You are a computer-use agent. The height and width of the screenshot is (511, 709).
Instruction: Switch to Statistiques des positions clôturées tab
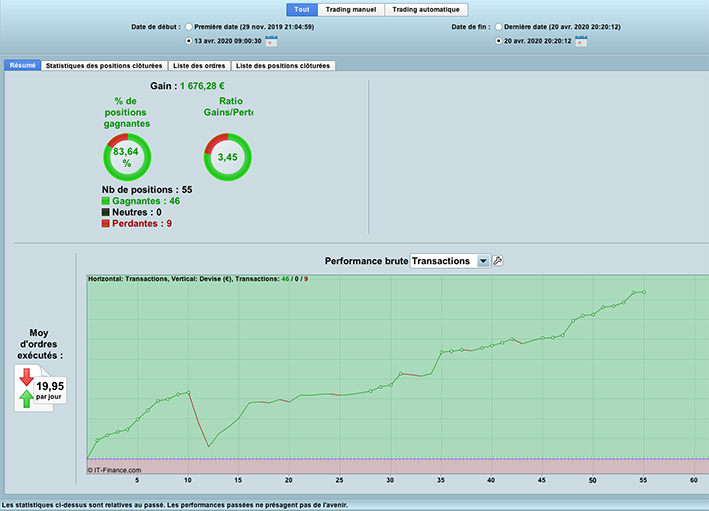(104, 66)
